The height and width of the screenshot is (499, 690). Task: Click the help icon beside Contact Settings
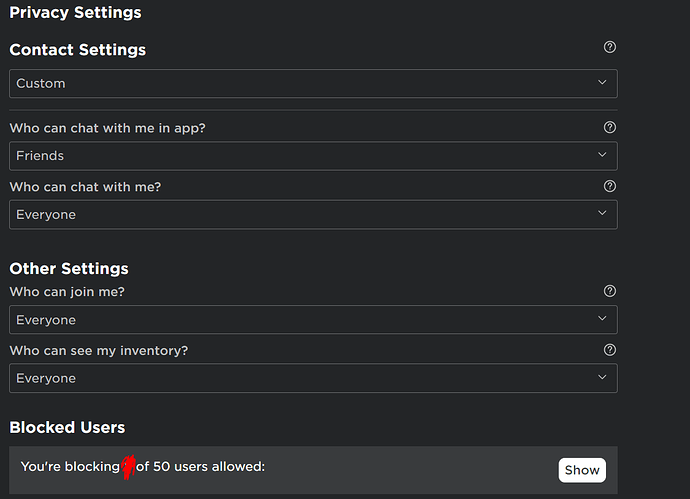[610, 47]
